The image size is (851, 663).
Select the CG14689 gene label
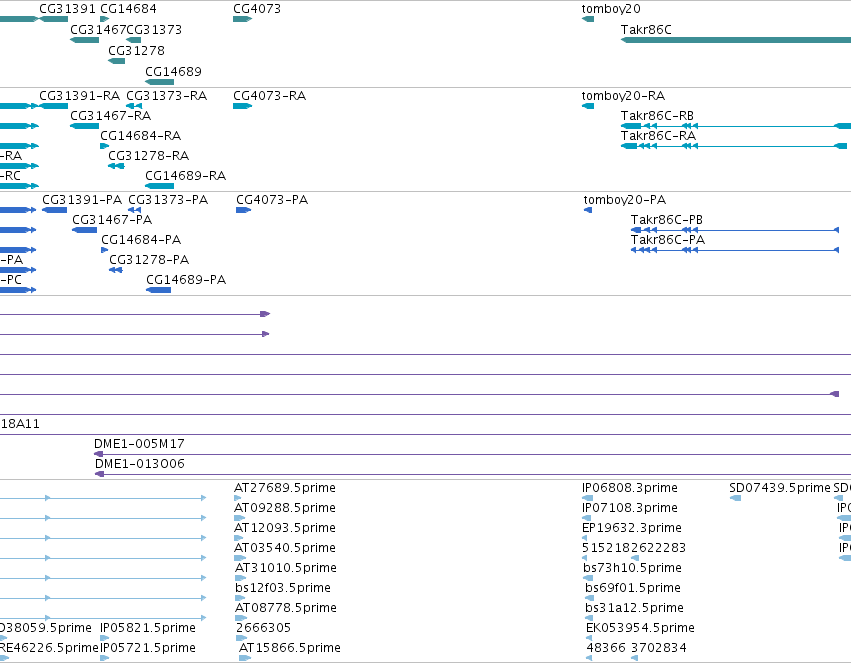click(x=173, y=72)
